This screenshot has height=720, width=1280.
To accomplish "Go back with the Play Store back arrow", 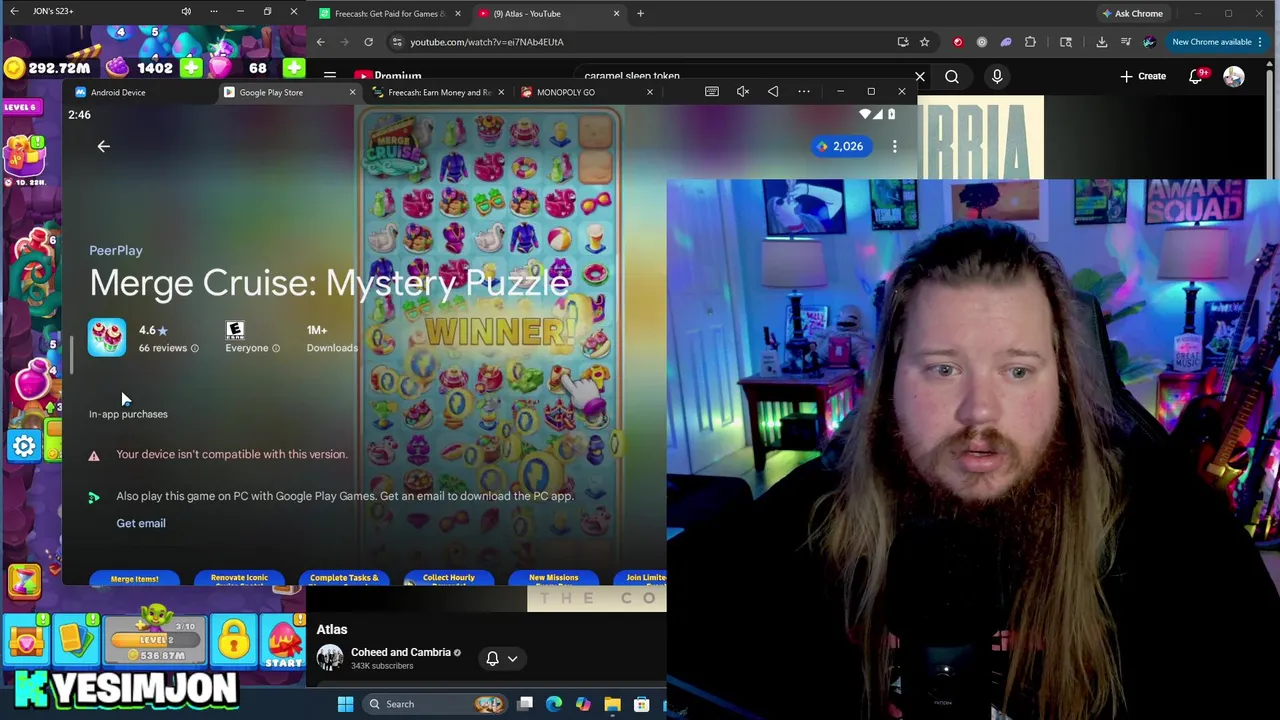I will (103, 146).
